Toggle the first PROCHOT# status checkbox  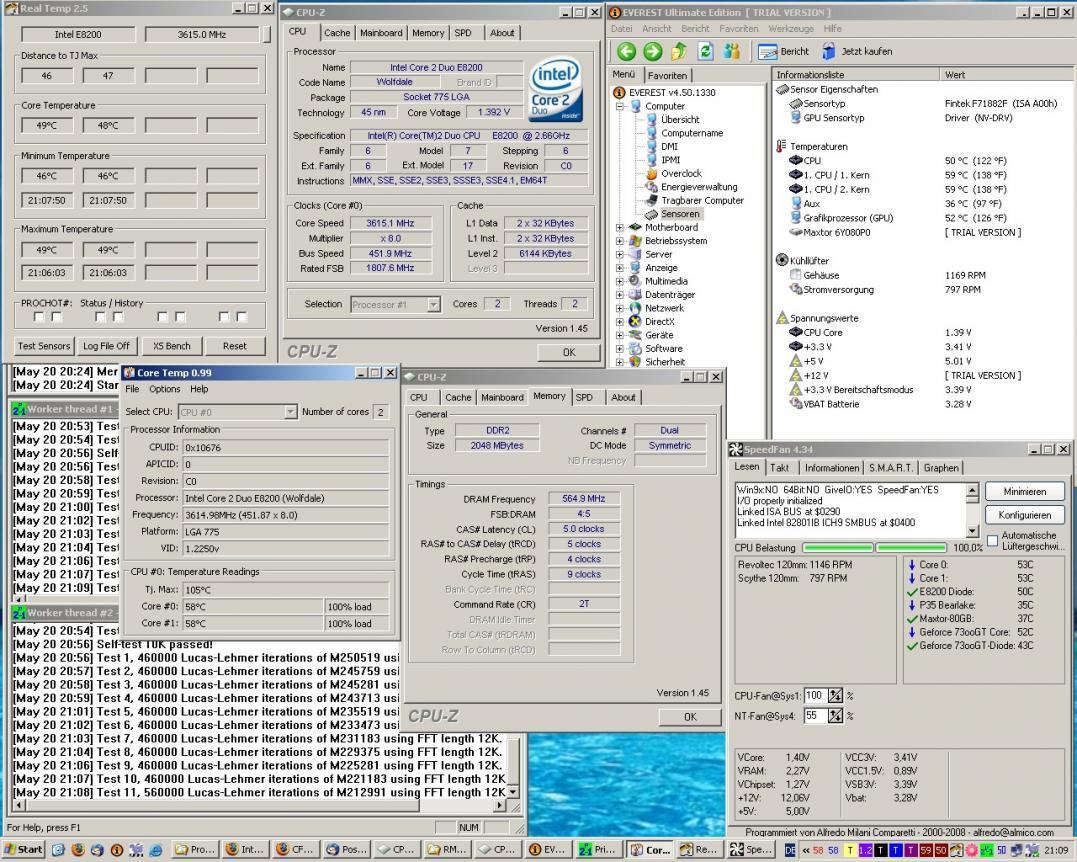pyautogui.click(x=39, y=317)
